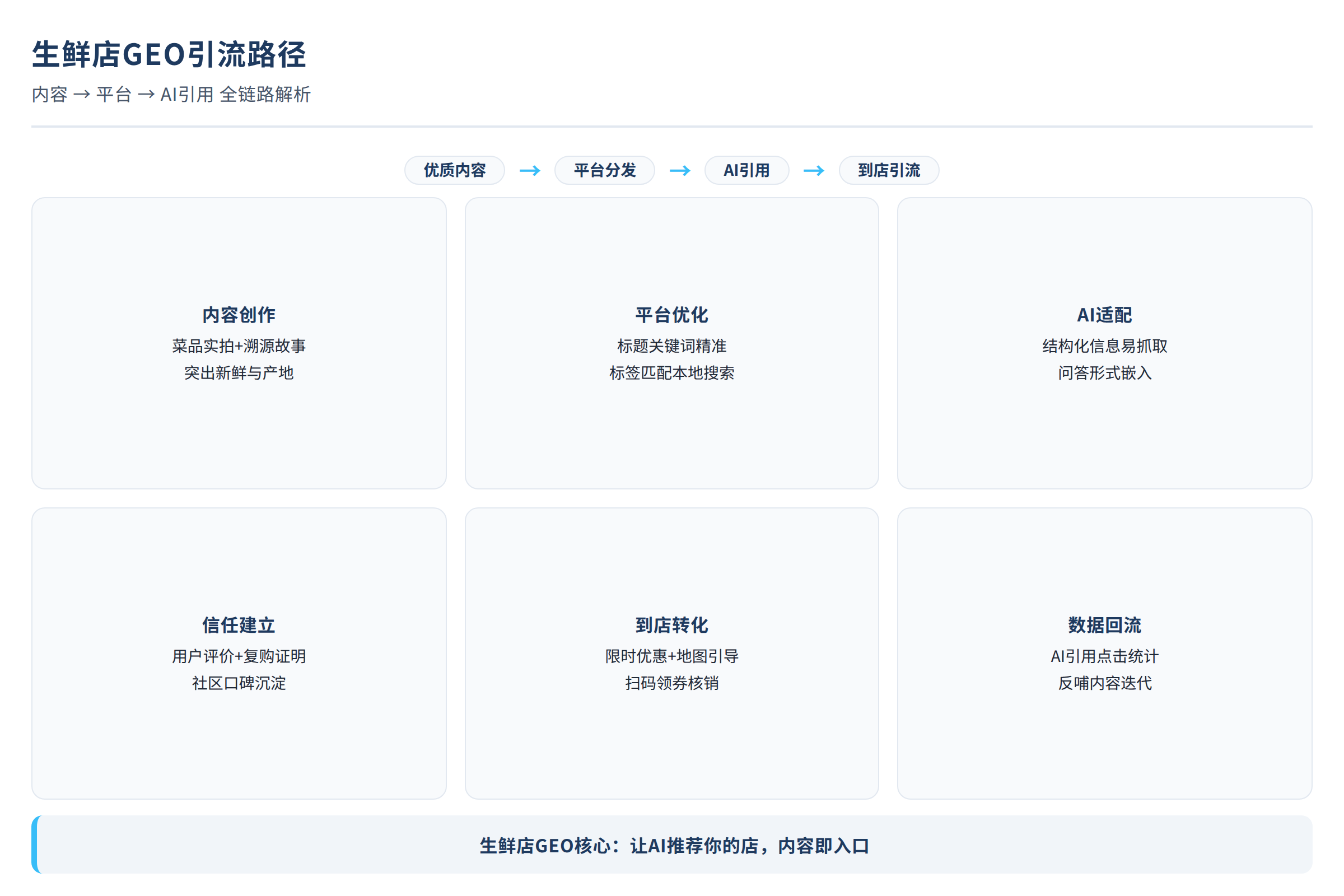Click the text 菜品实拍+溯源故事
This screenshot has width=1344, height=896.
pyautogui.click(x=239, y=346)
